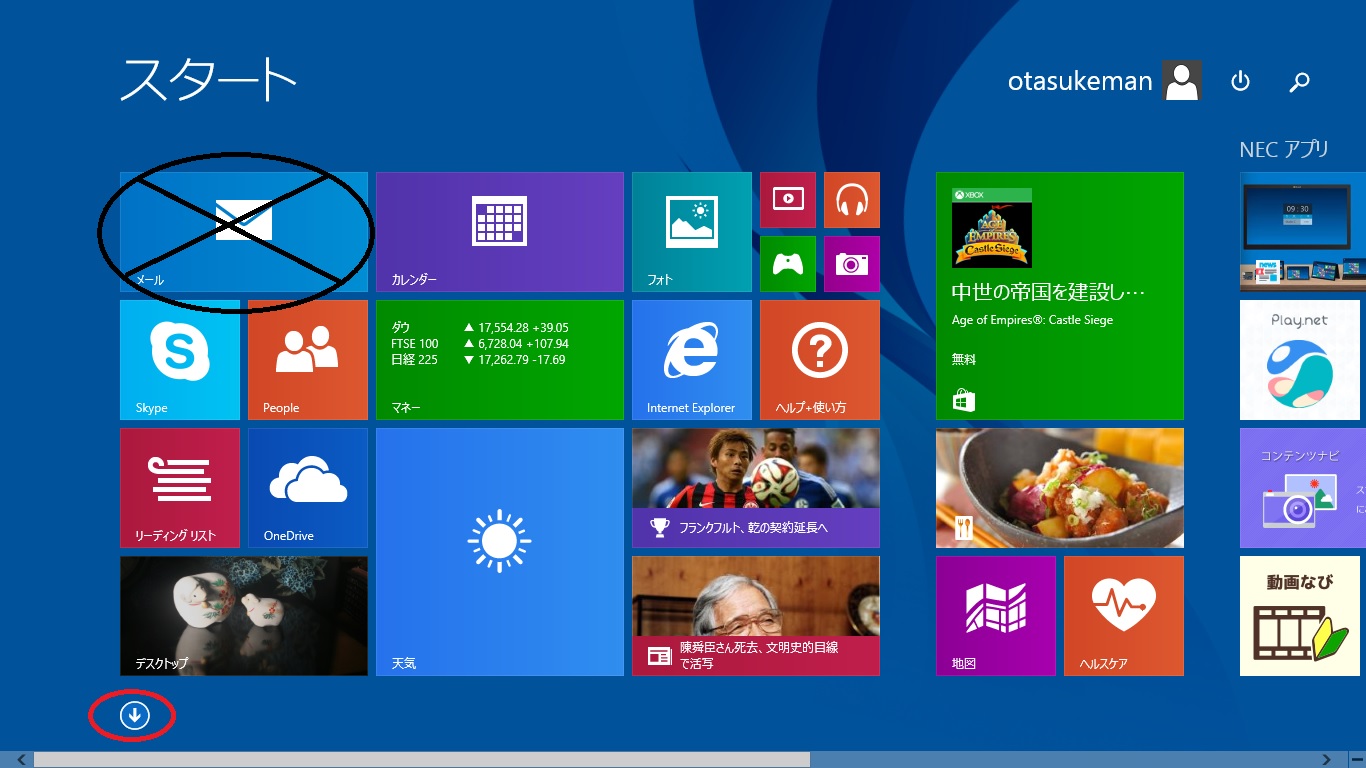This screenshot has width=1366, height=768.
Task: Click the horizontal scrollbar thumb
Action: point(422,760)
